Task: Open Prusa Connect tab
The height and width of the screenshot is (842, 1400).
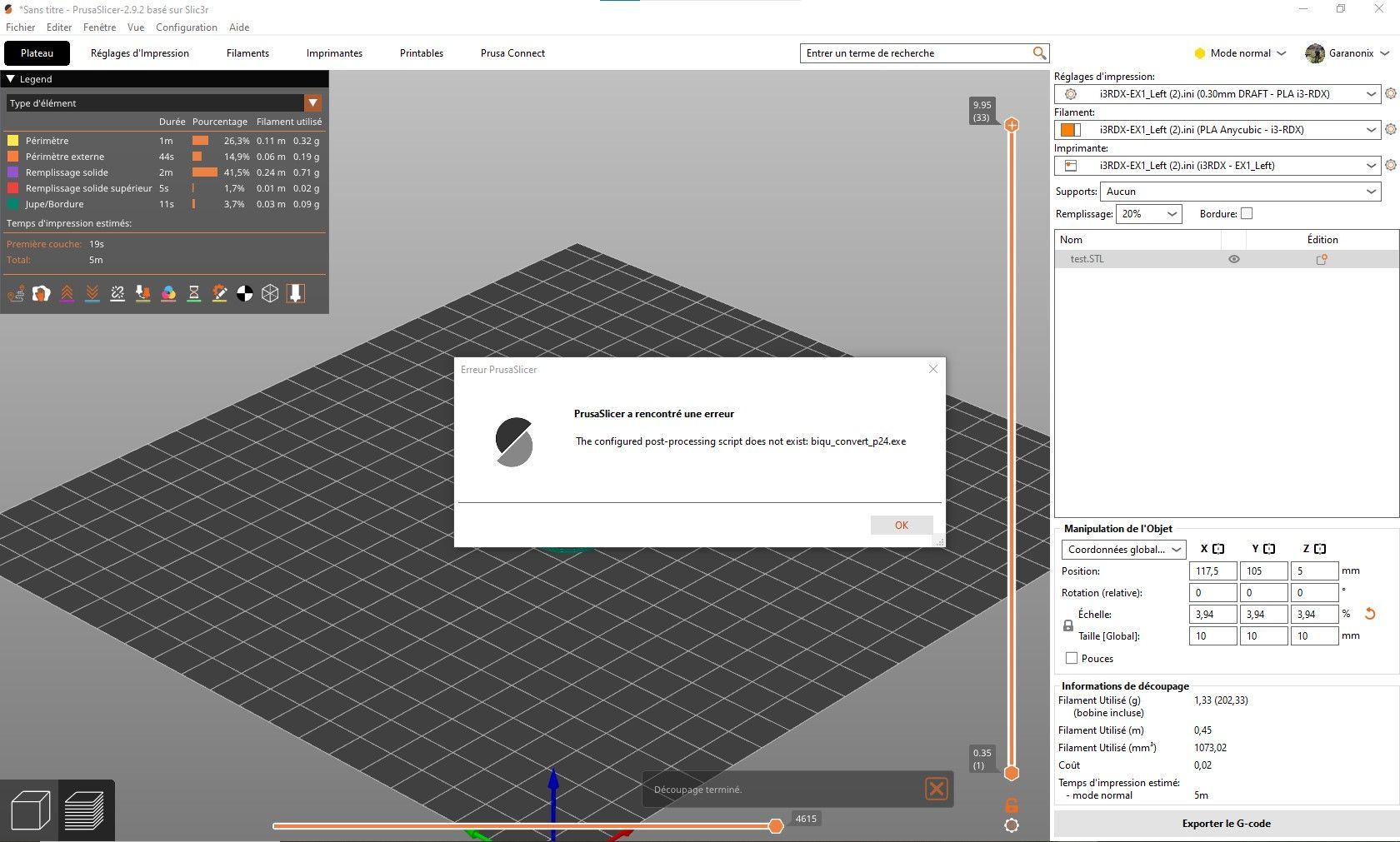Action: (512, 53)
